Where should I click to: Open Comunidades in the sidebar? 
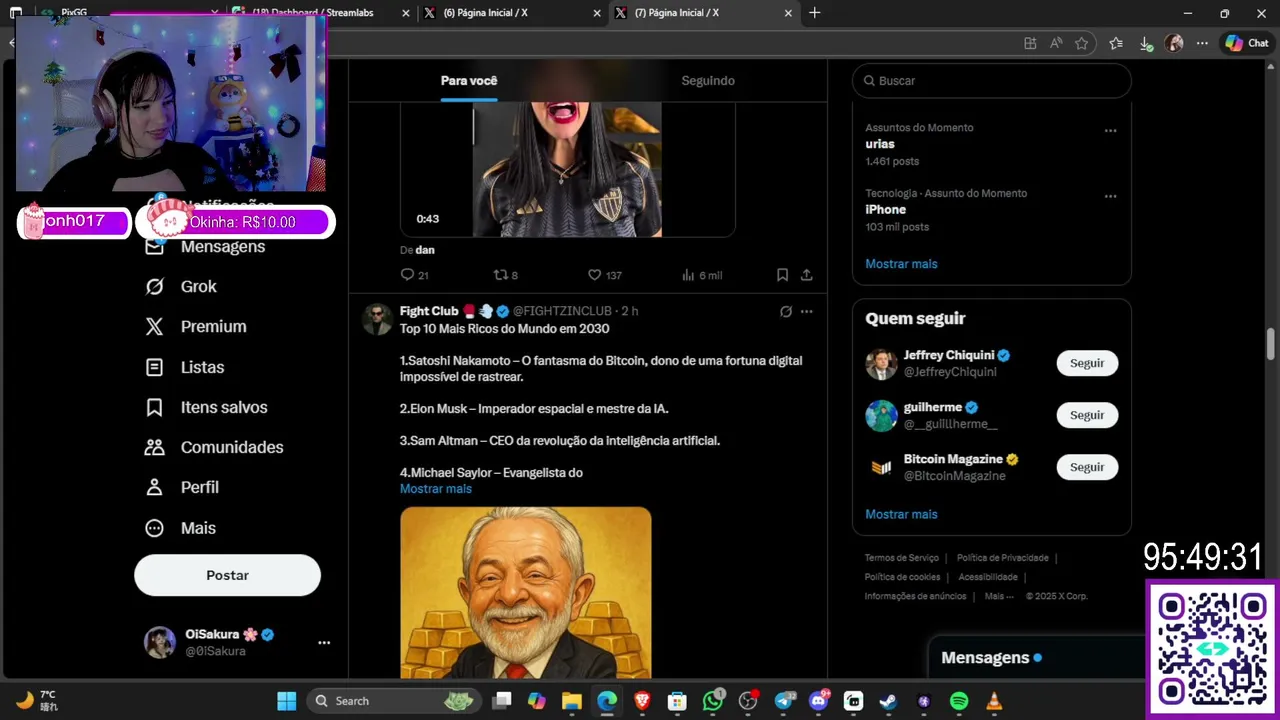point(214,447)
